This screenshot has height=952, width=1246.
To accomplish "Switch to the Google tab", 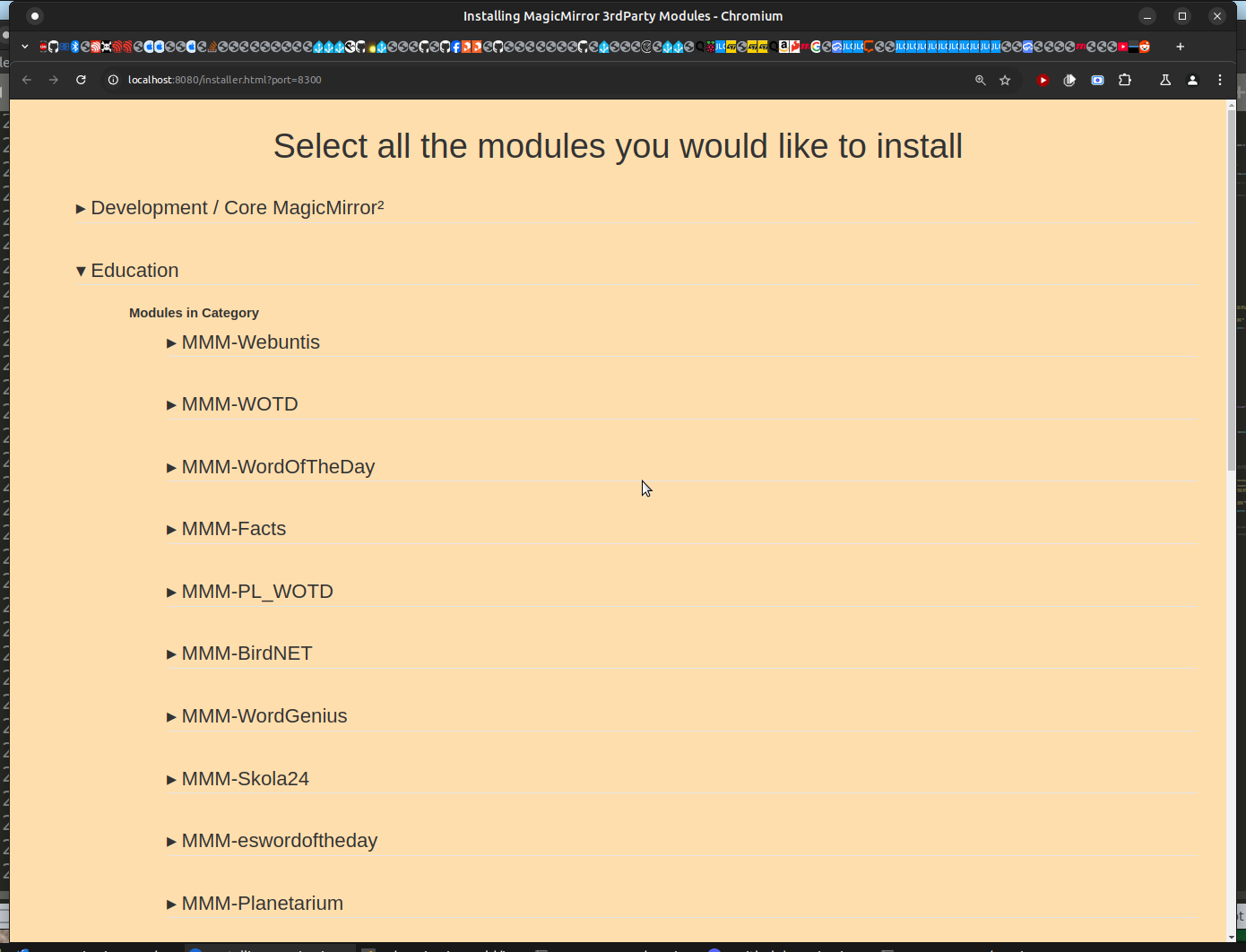I will pyautogui.click(x=816, y=47).
